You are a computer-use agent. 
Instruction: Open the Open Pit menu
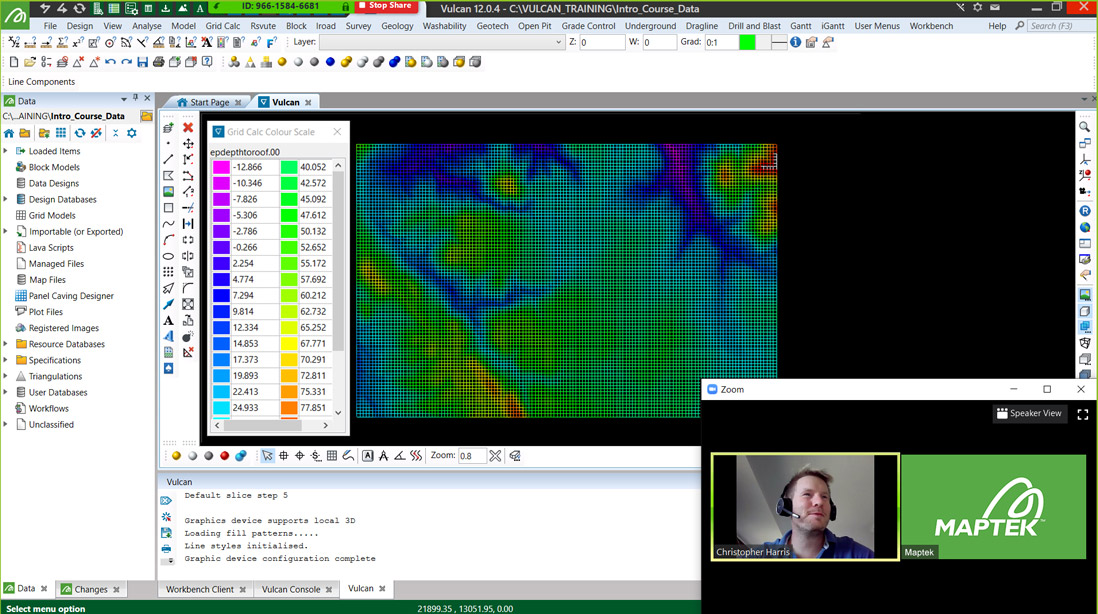click(534, 26)
